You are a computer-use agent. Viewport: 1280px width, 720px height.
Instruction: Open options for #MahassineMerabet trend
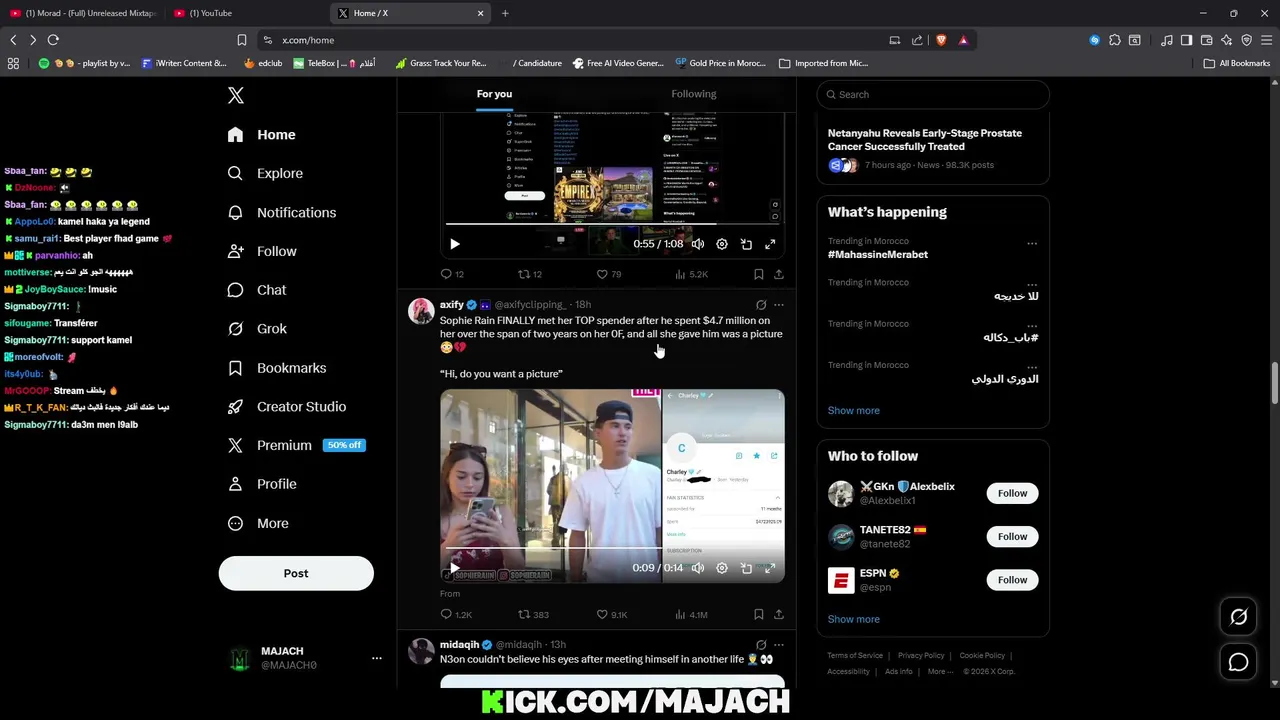1032,243
